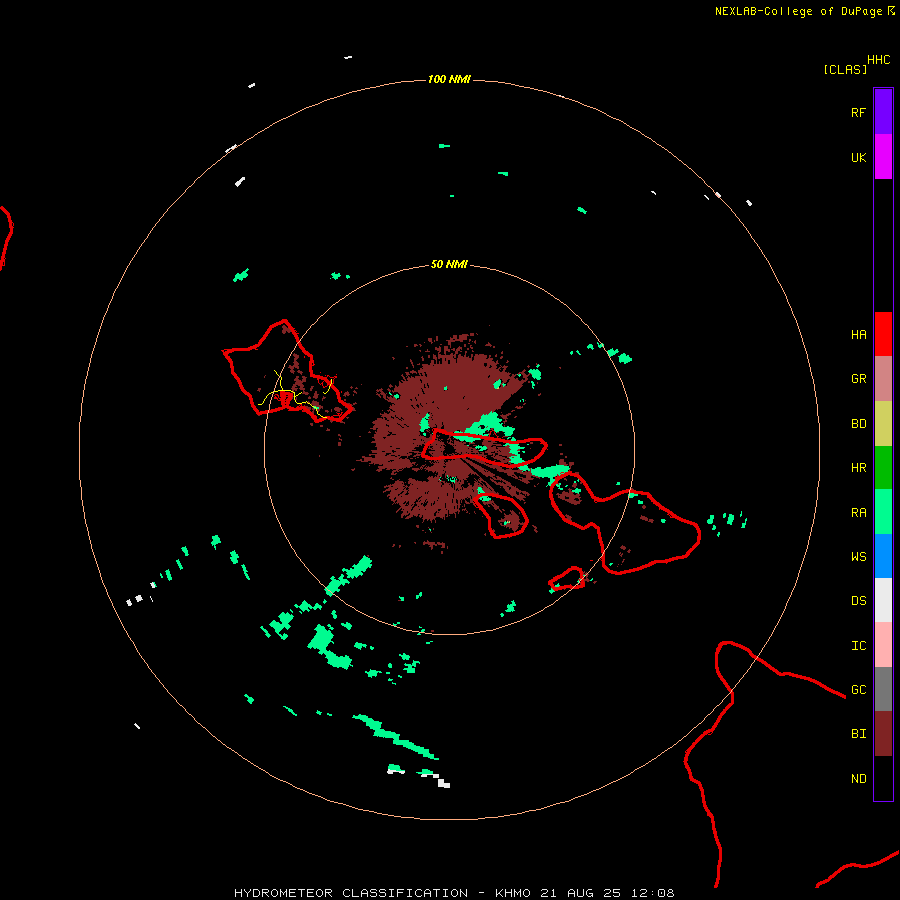Click the WS legend label
This screenshot has height=900, width=900.
click(x=858, y=557)
